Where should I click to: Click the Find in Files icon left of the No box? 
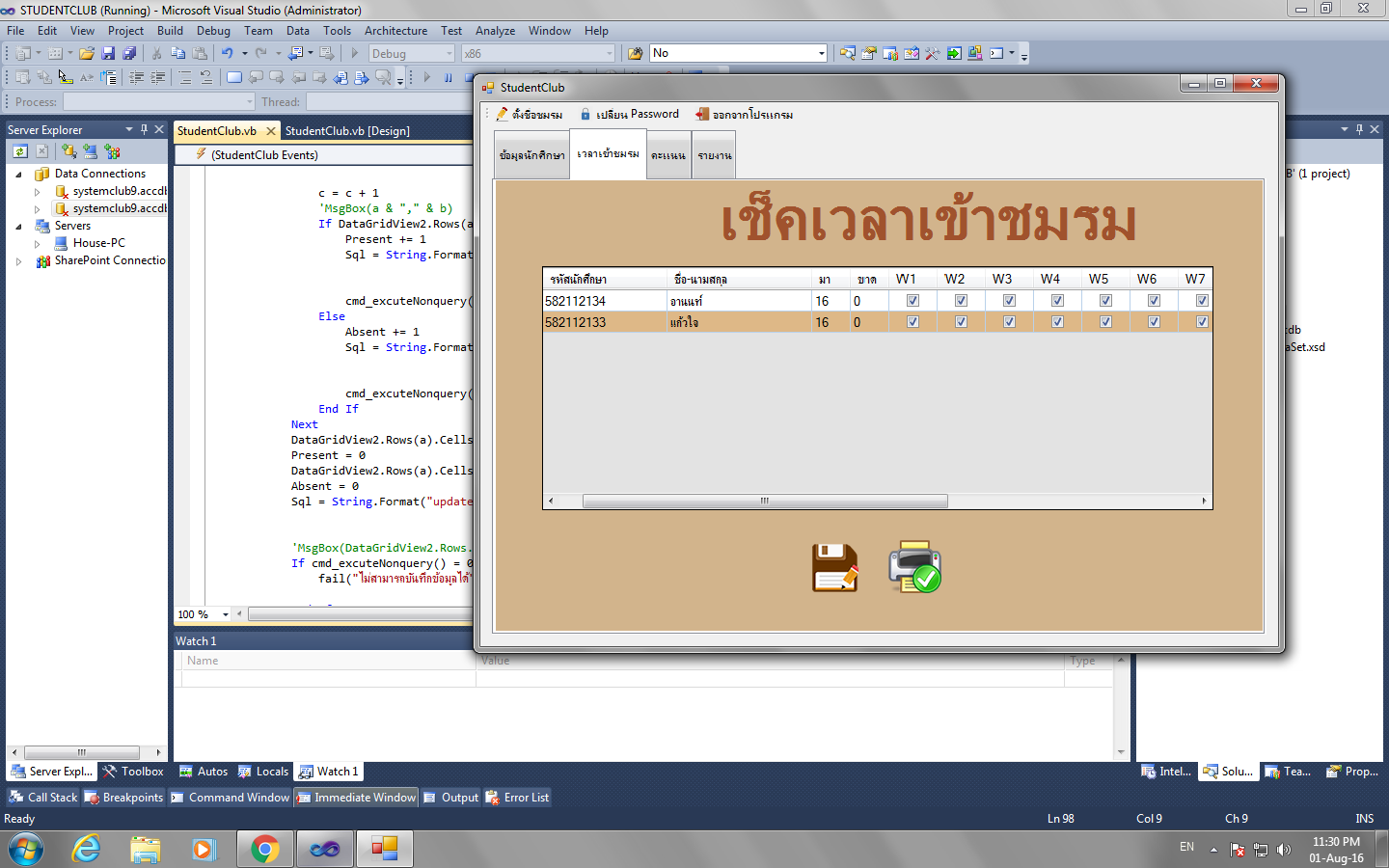(x=635, y=53)
